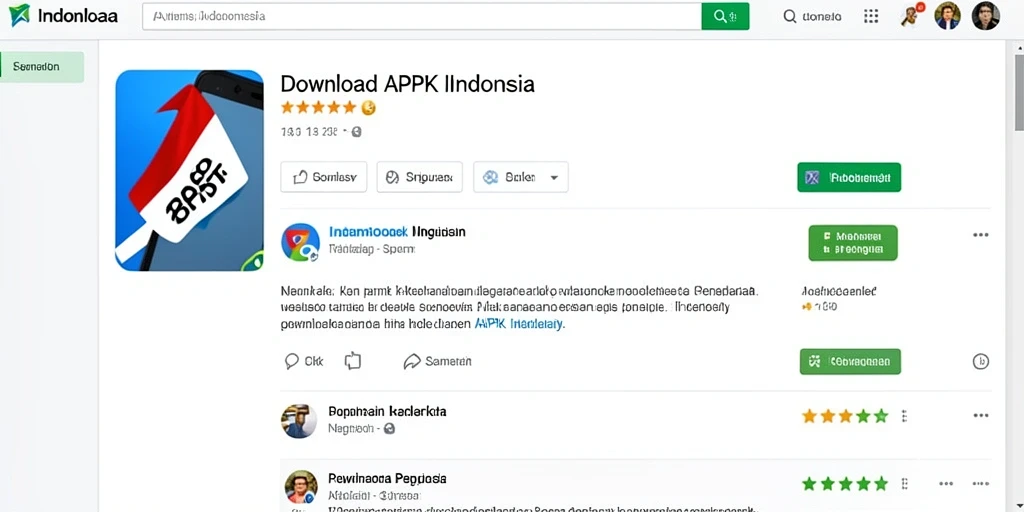Screen dimensions: 1024x512
Task: Click the Aoehcoaenled text beside description
Action: click(x=839, y=291)
